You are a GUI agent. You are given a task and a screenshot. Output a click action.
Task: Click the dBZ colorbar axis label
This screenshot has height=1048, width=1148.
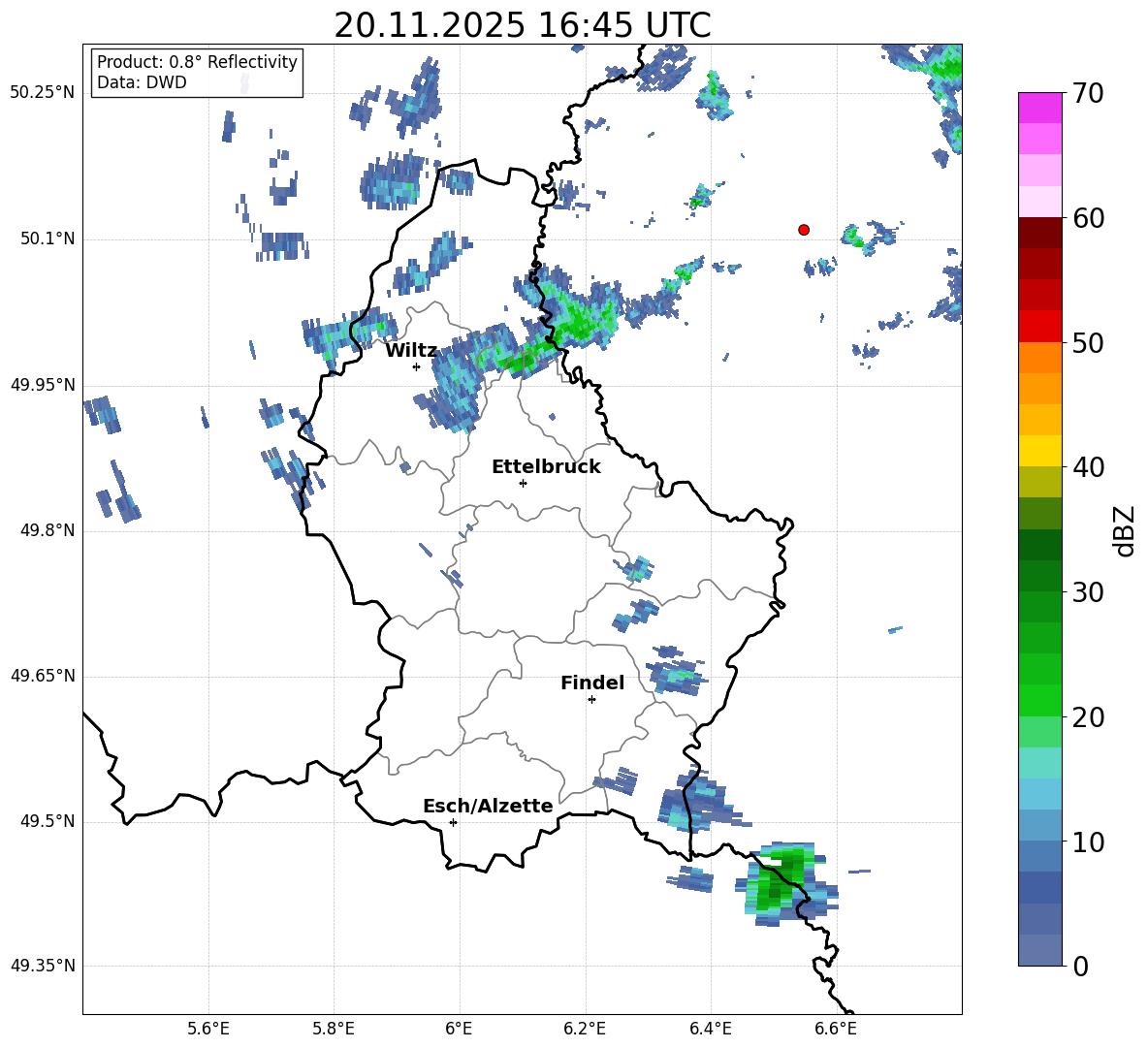[1125, 530]
